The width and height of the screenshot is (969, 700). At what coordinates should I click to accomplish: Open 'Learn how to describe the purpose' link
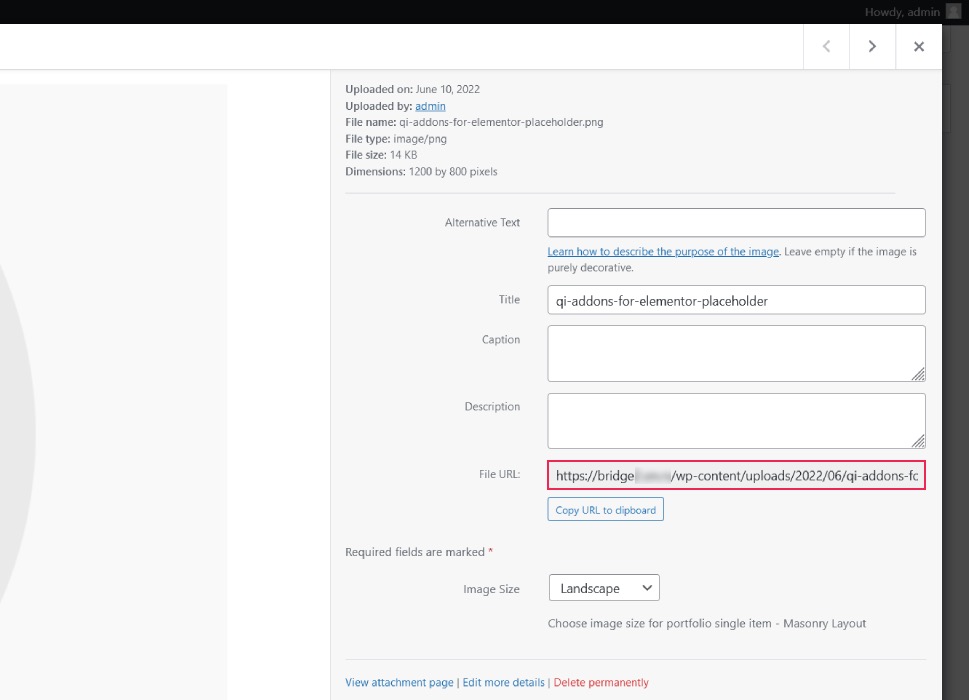click(663, 251)
